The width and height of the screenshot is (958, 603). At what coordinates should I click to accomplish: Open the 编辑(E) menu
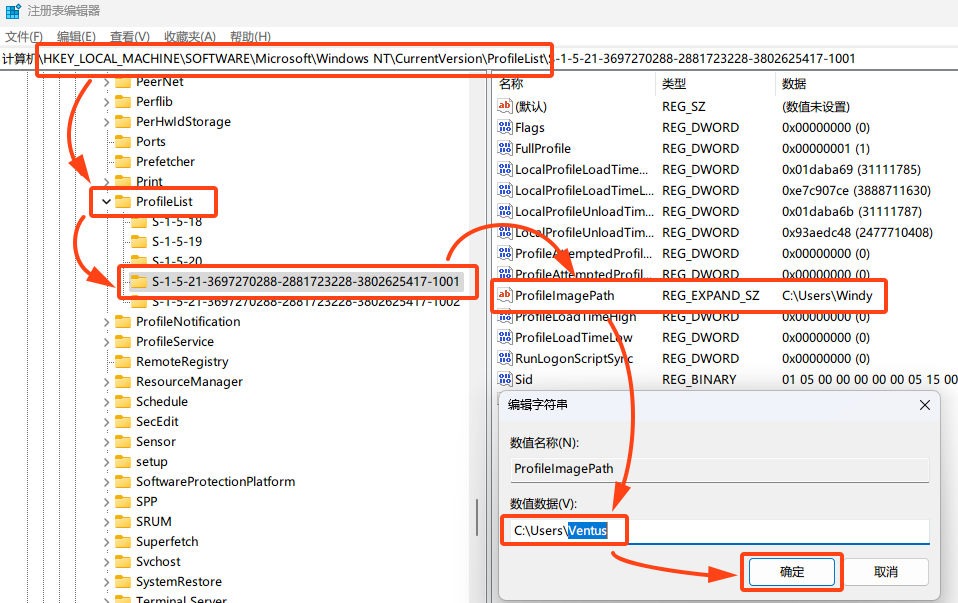(76, 36)
